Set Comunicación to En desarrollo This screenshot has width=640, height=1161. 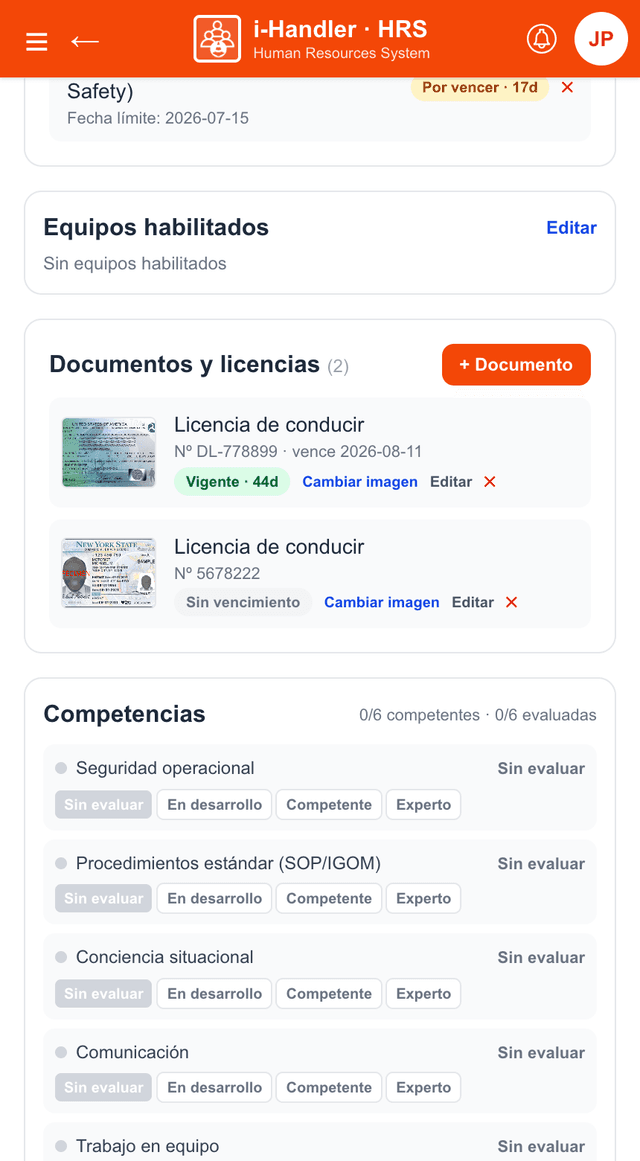(x=214, y=1088)
